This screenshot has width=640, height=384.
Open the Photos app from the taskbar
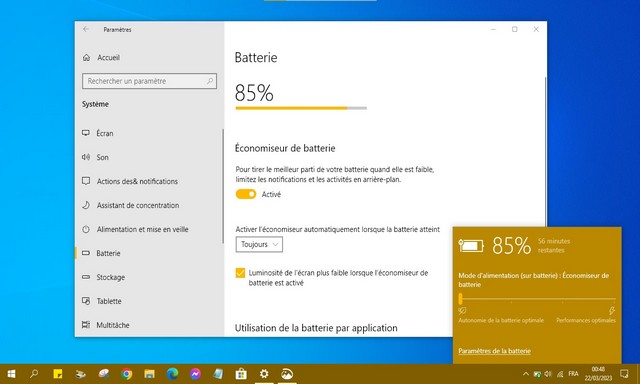coord(287,374)
